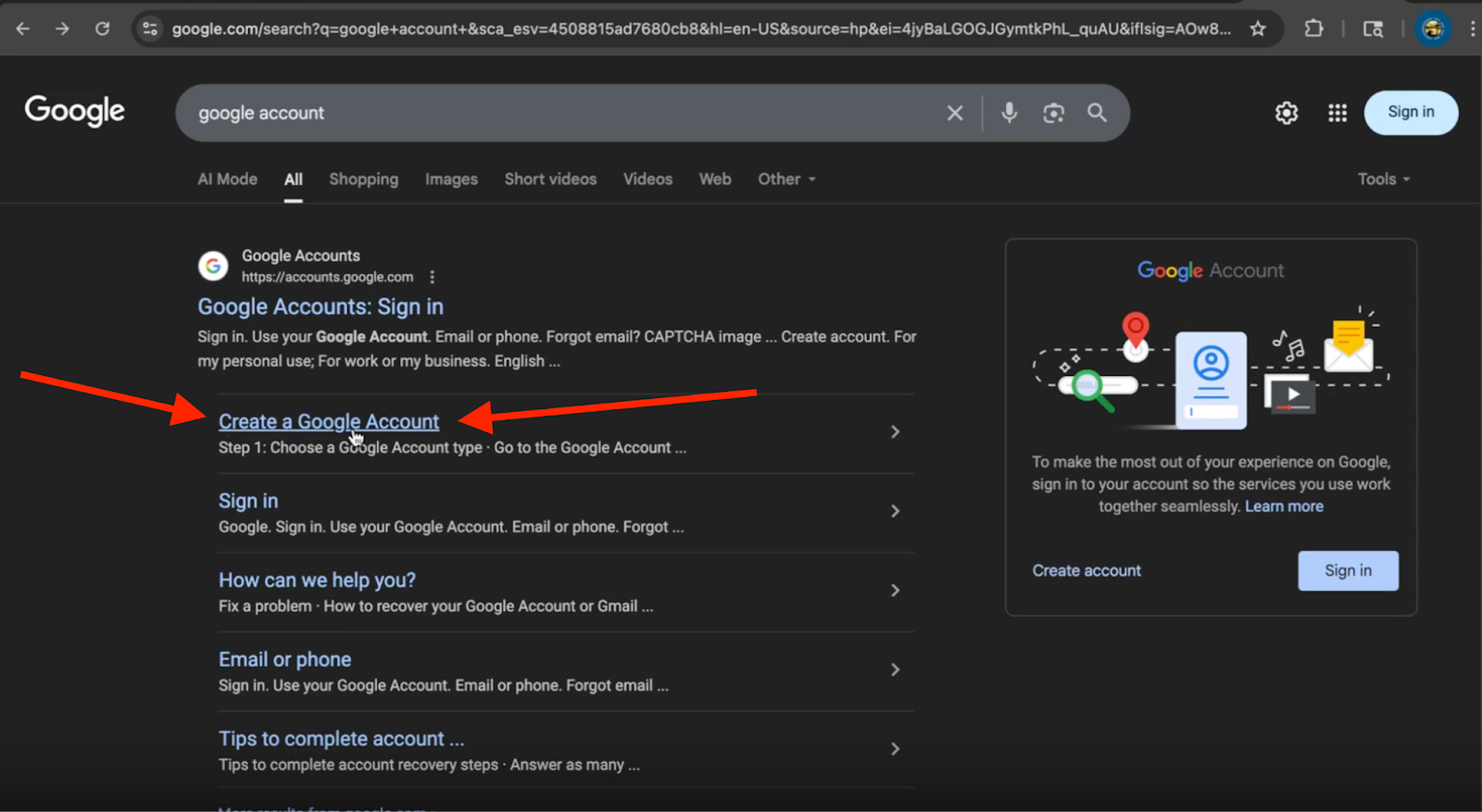Image resolution: width=1482 pixels, height=812 pixels.
Task: Click Sign in button in Google Account panel
Action: [1348, 570]
